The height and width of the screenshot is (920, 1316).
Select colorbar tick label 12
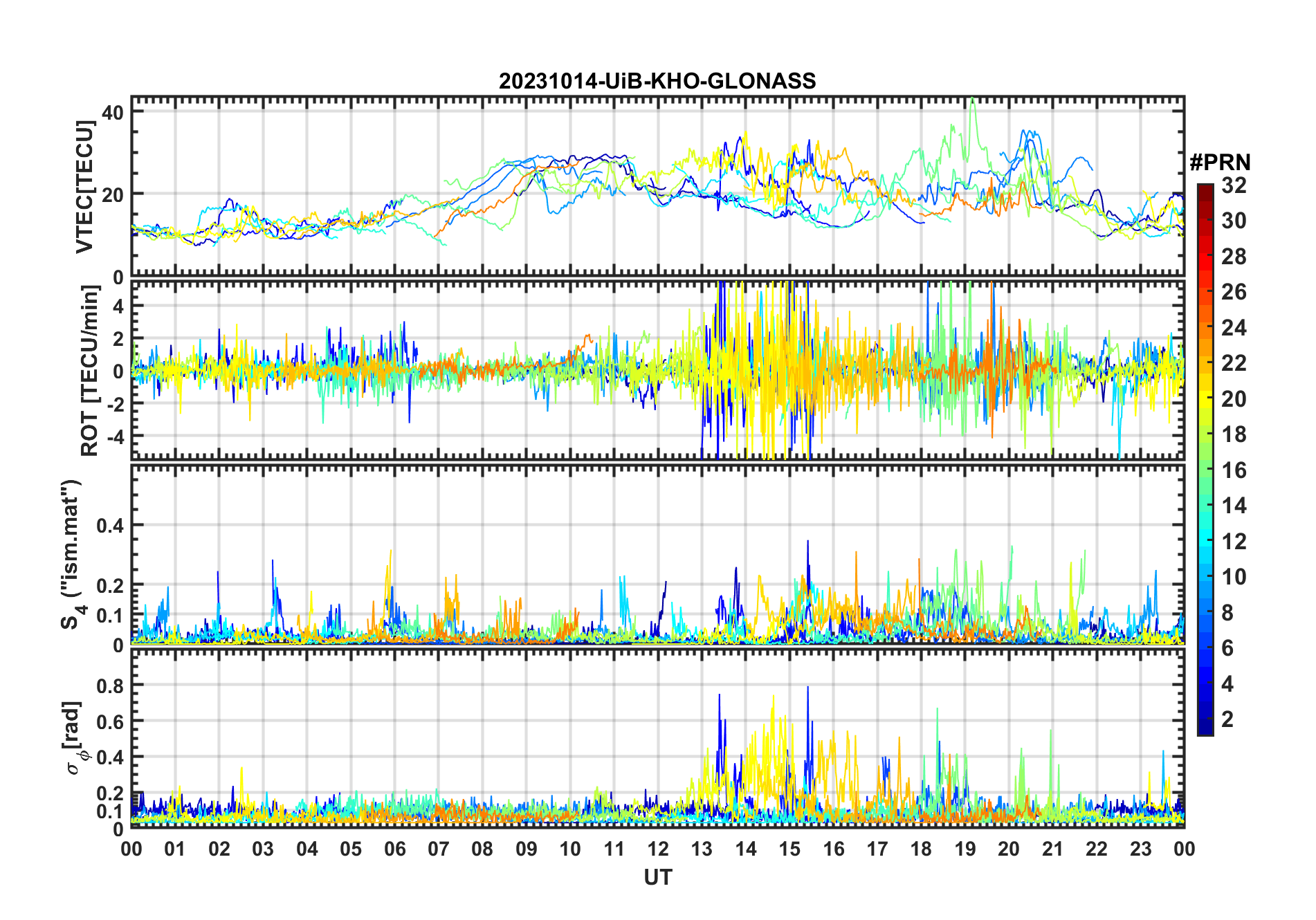(1234, 542)
